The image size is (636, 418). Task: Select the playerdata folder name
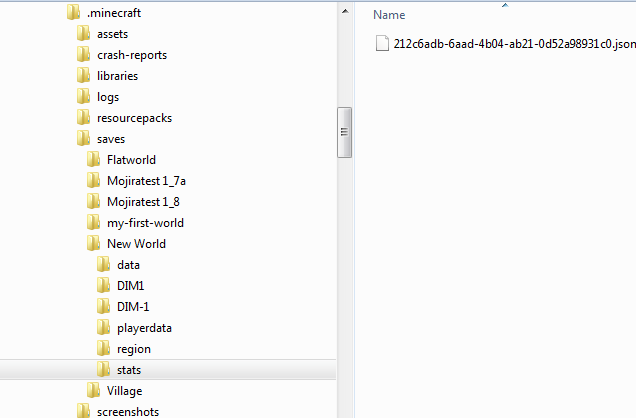point(144,328)
